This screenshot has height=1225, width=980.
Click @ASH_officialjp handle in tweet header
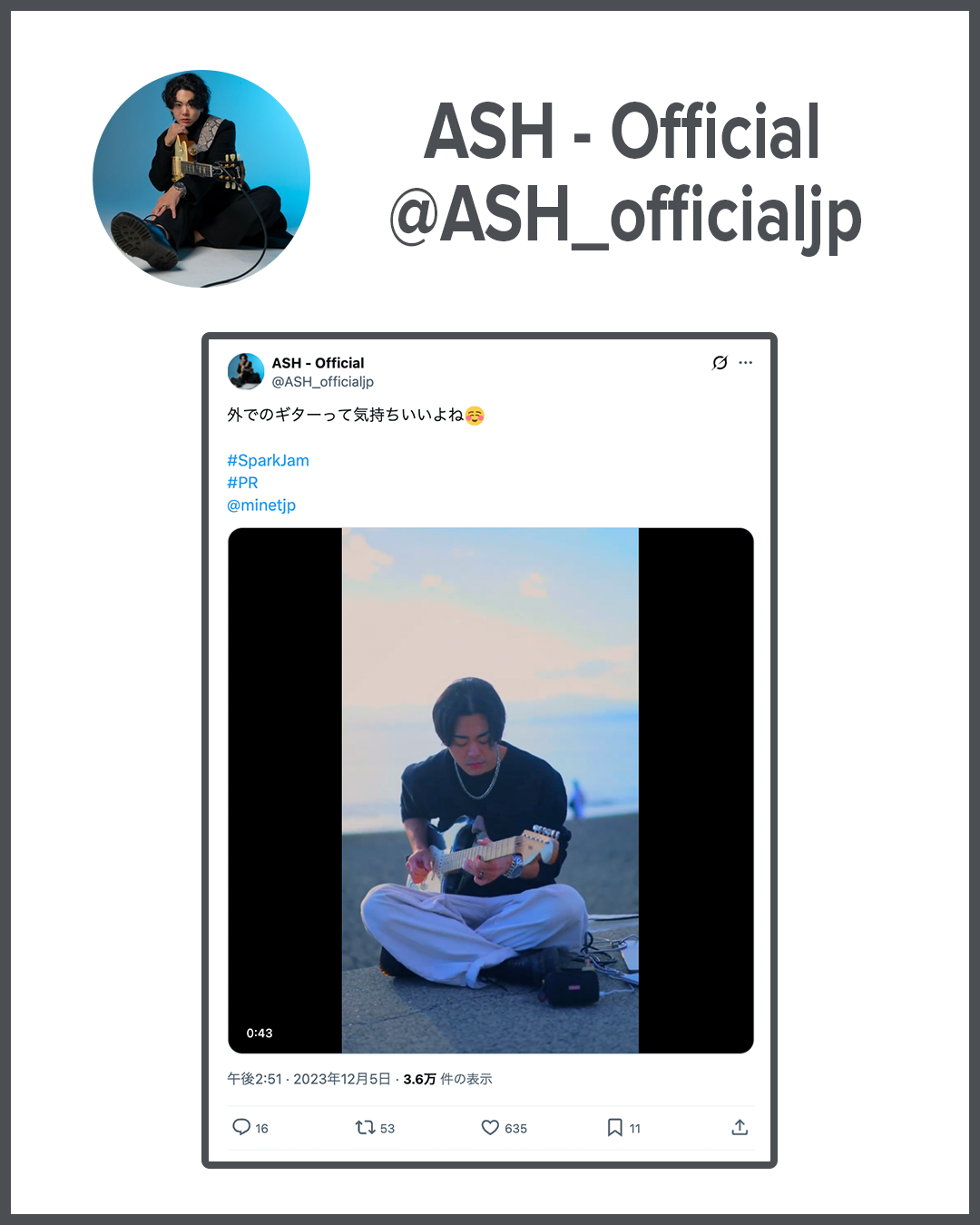point(323,382)
